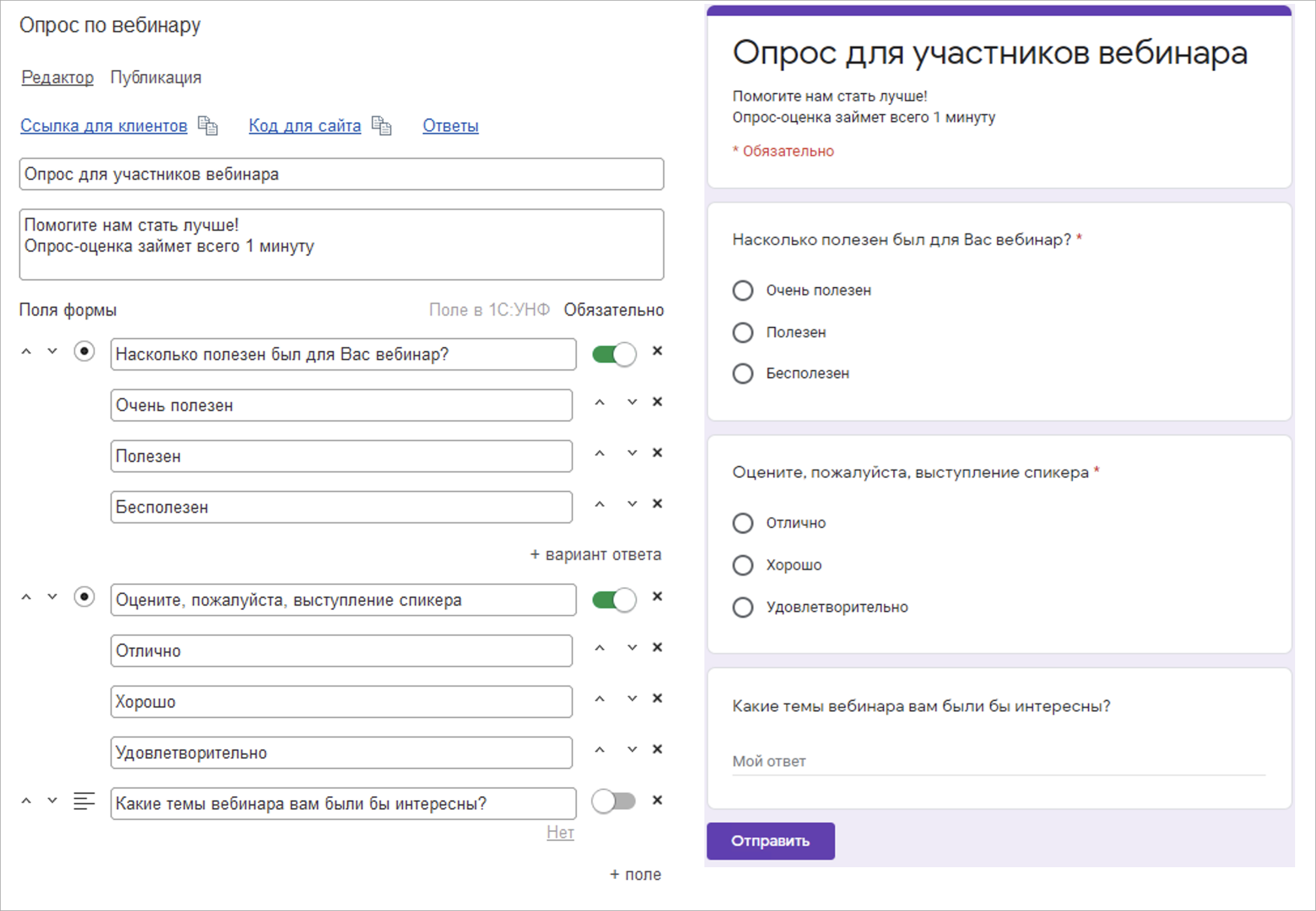
Task: Edit the 'Удовлетворительно' option field
Action: 342,753
